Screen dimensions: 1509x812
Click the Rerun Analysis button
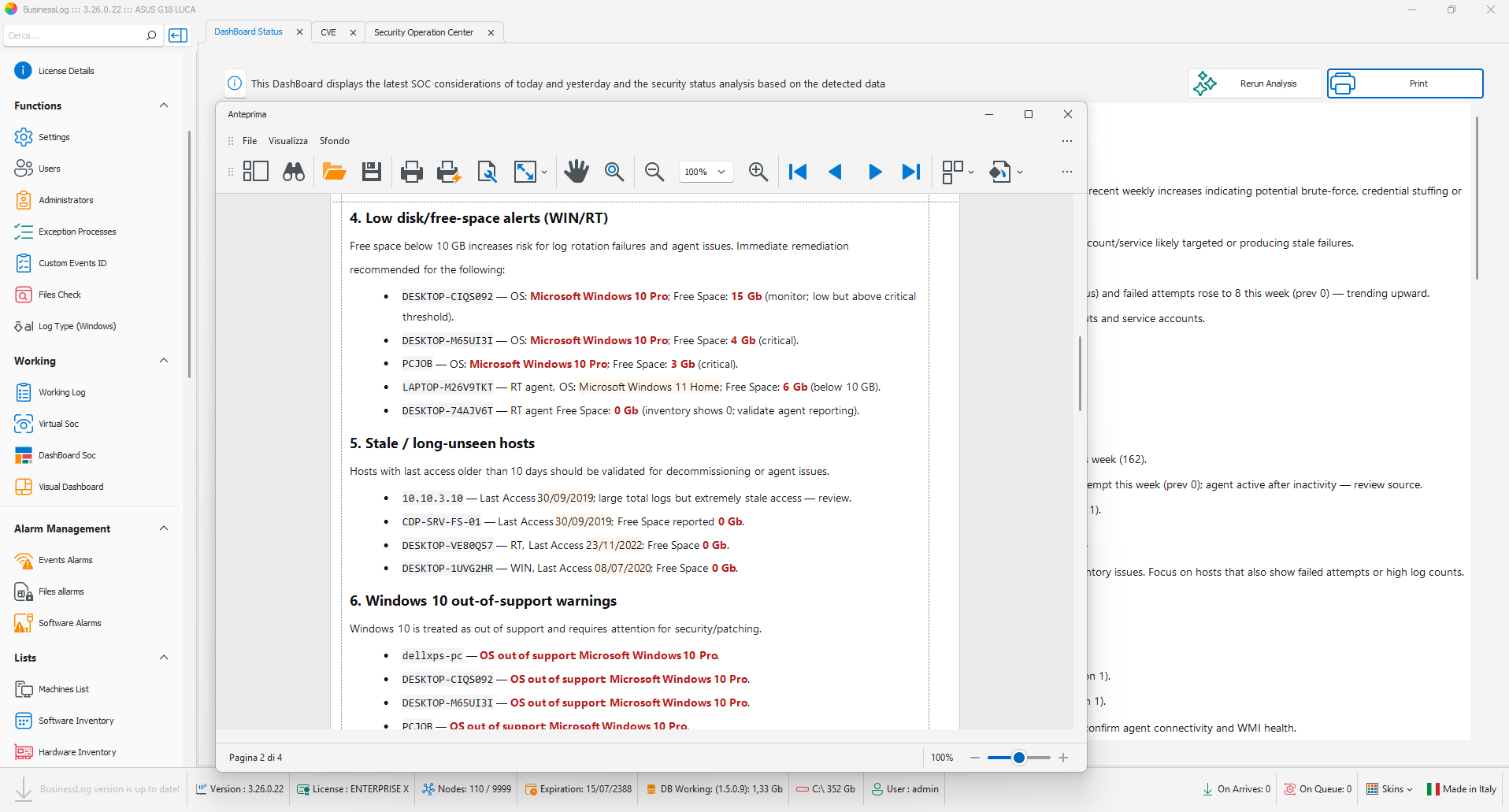tap(1255, 83)
